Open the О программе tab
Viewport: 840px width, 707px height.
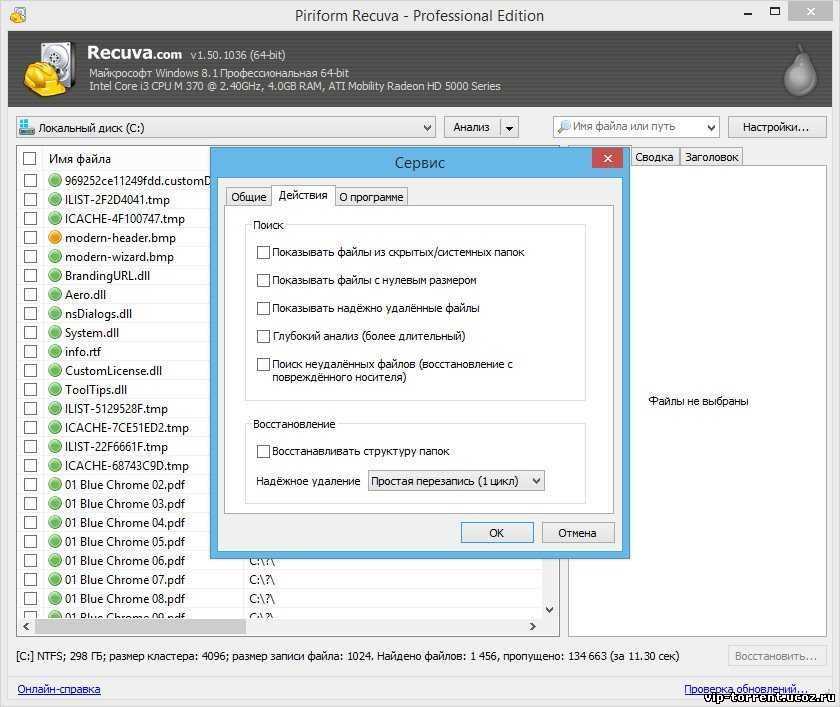click(371, 197)
